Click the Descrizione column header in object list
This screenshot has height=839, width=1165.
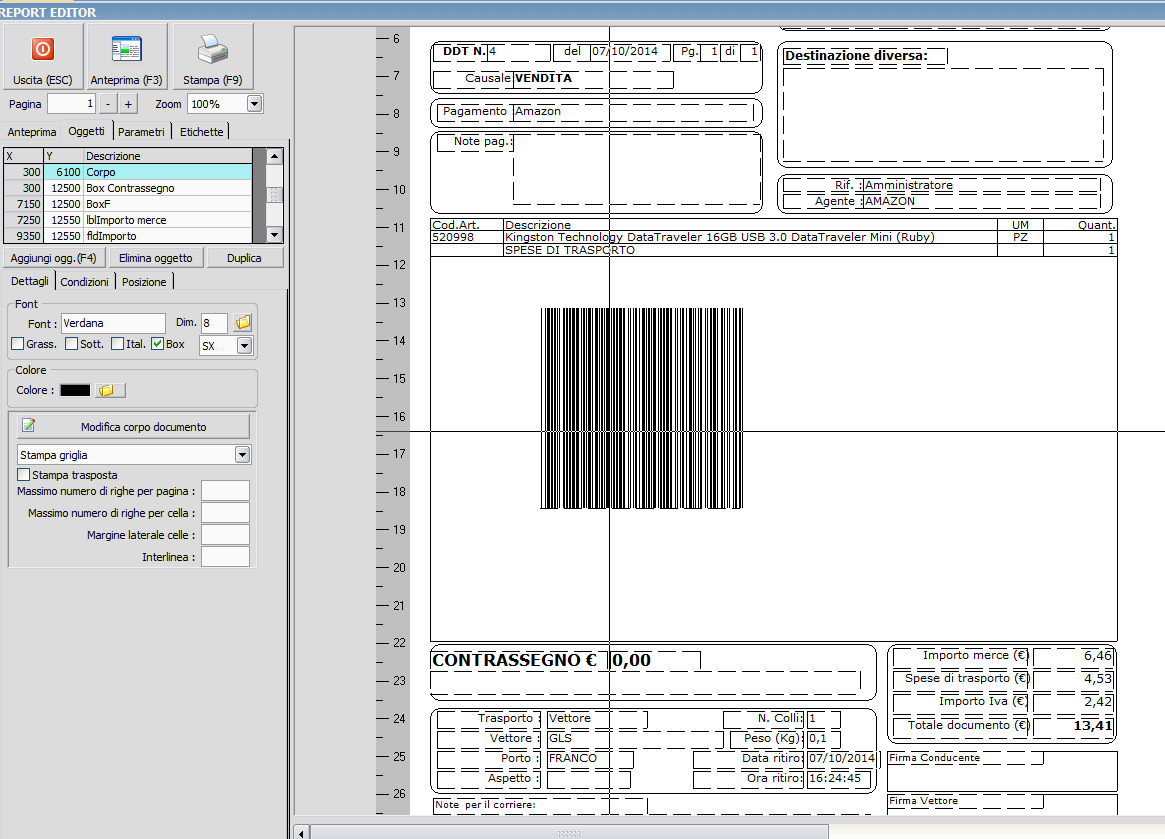[x=168, y=155]
